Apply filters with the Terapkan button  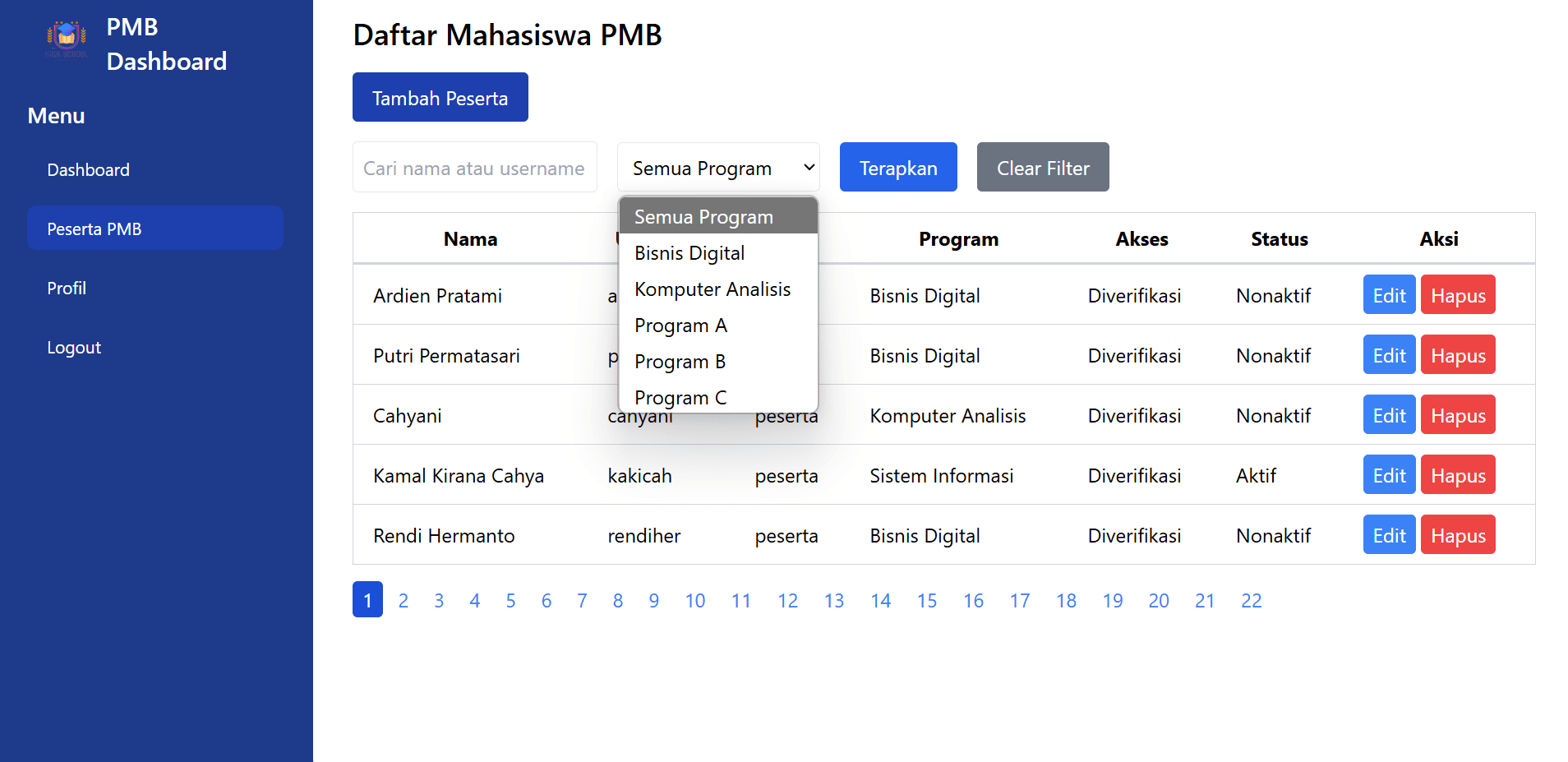point(897,167)
